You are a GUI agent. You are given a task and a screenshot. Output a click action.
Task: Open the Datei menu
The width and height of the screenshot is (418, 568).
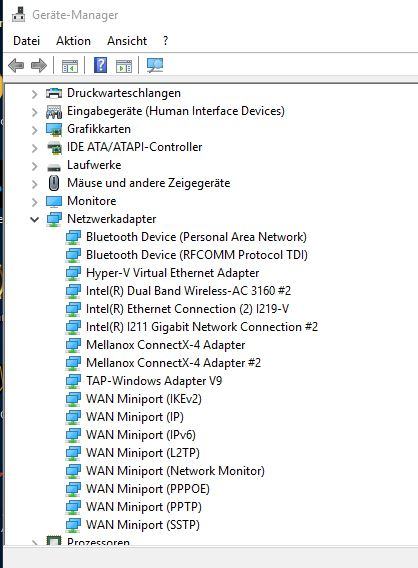(26, 41)
